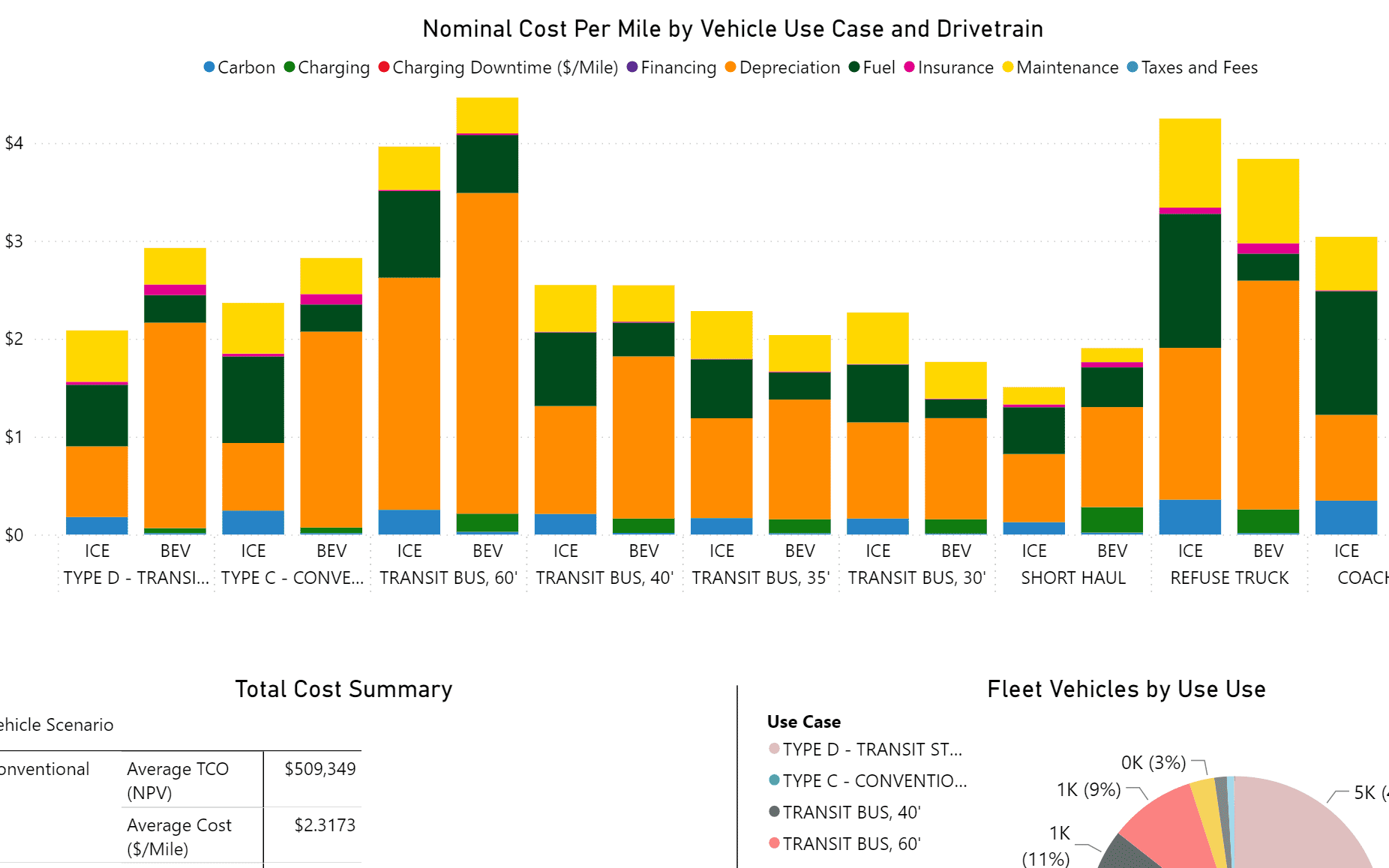The width and height of the screenshot is (1389, 868).
Task: Click the TRANSIT BUS, 60' axis category label
Action: click(448, 578)
